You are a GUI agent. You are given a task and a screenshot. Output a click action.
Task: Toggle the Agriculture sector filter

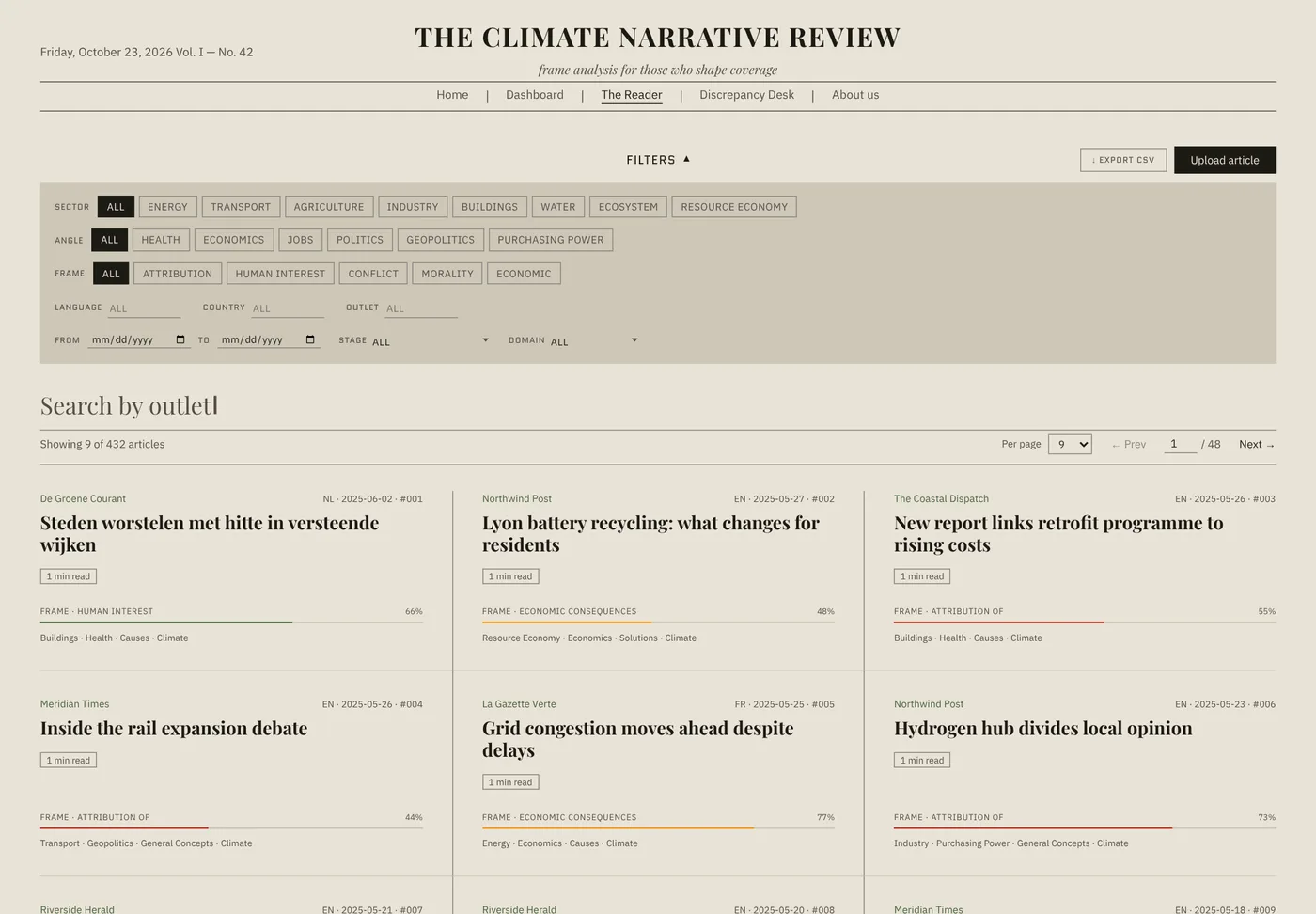329,207
